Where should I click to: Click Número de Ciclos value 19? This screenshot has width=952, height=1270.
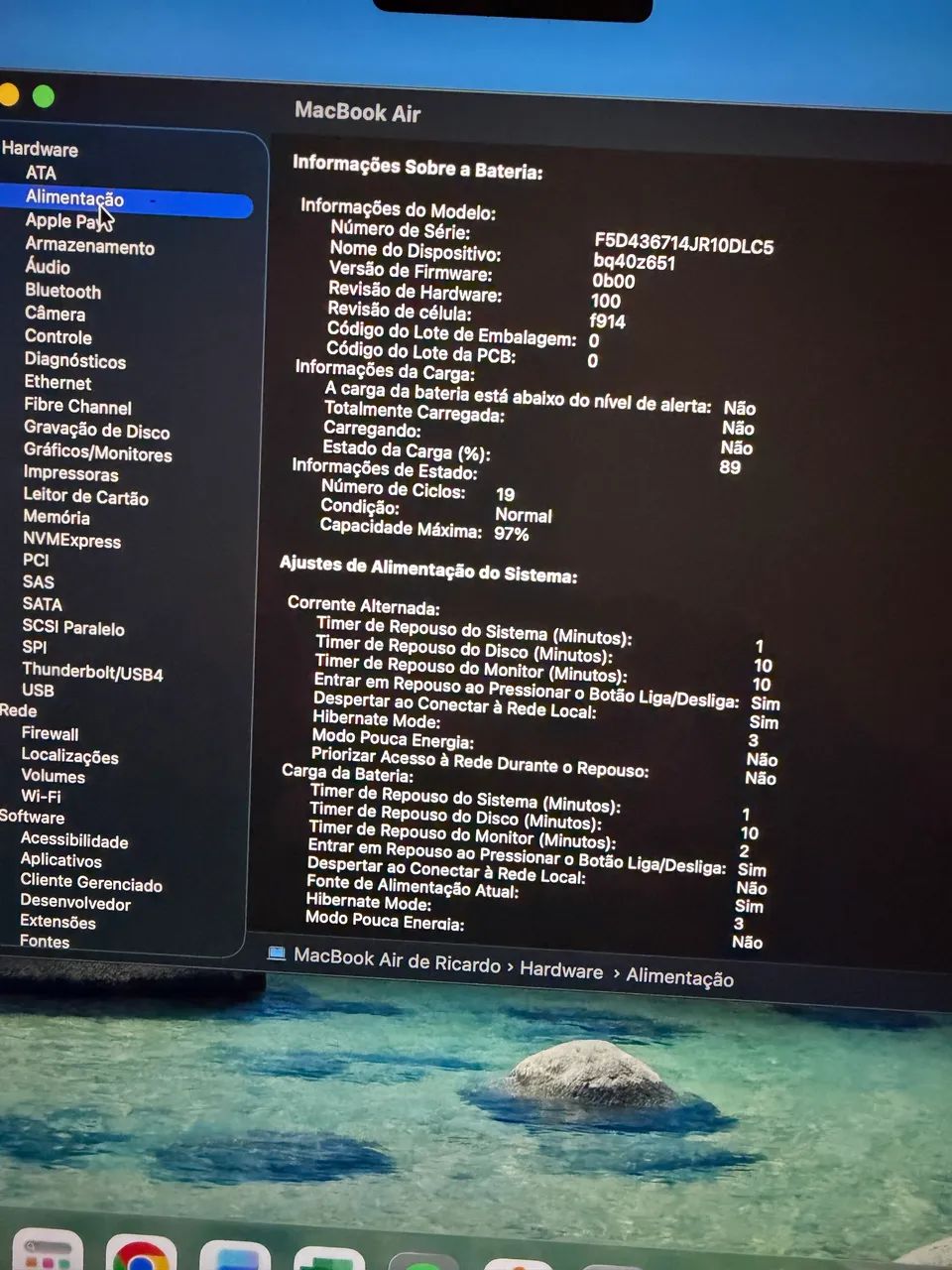(x=505, y=494)
